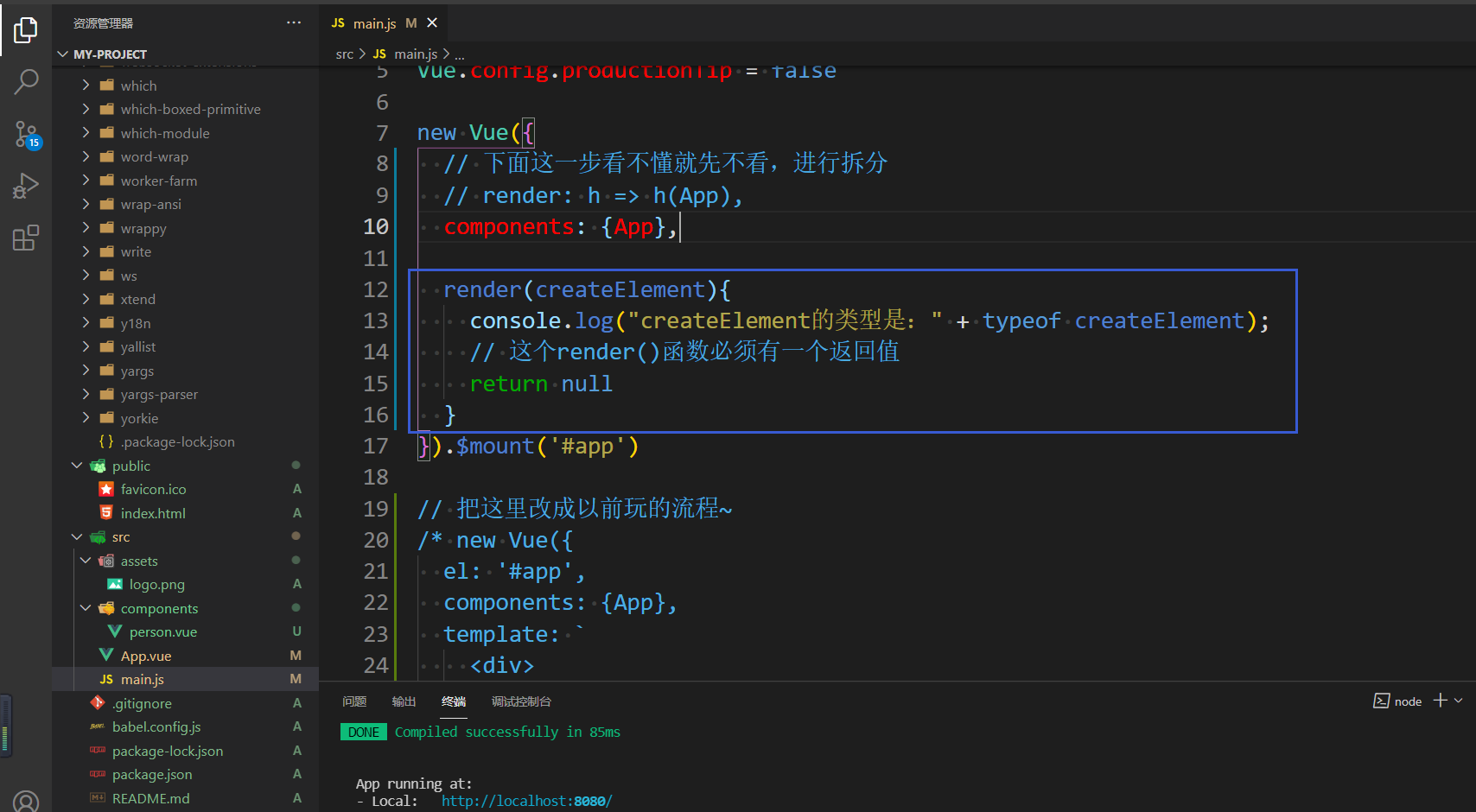Select the y18n folder row
This screenshot has width=1476, height=812.
pos(185,323)
